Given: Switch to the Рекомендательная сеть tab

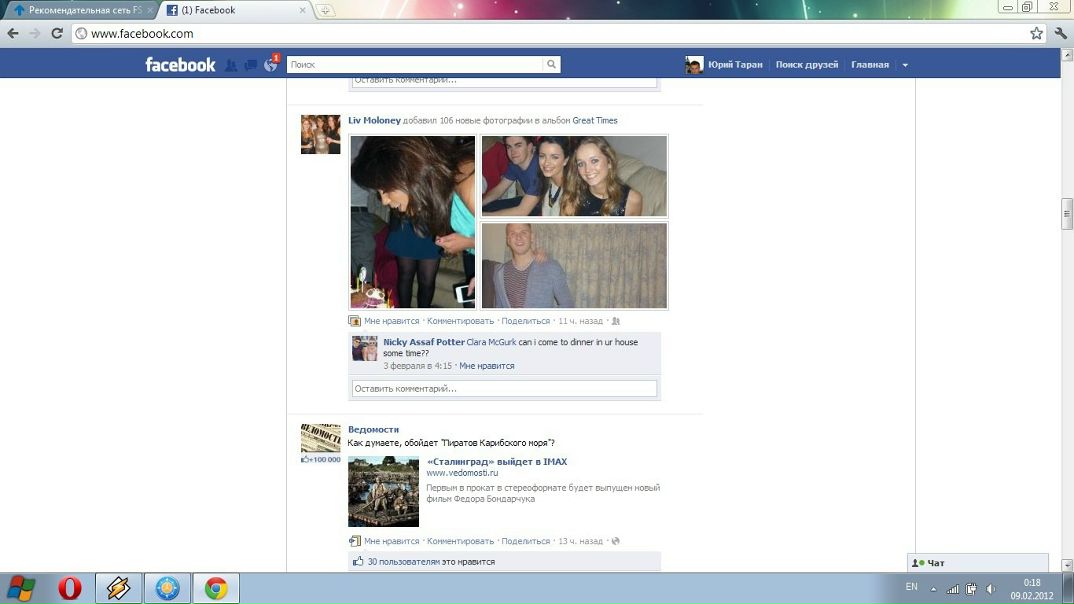Looking at the screenshot, I should coord(80,10).
